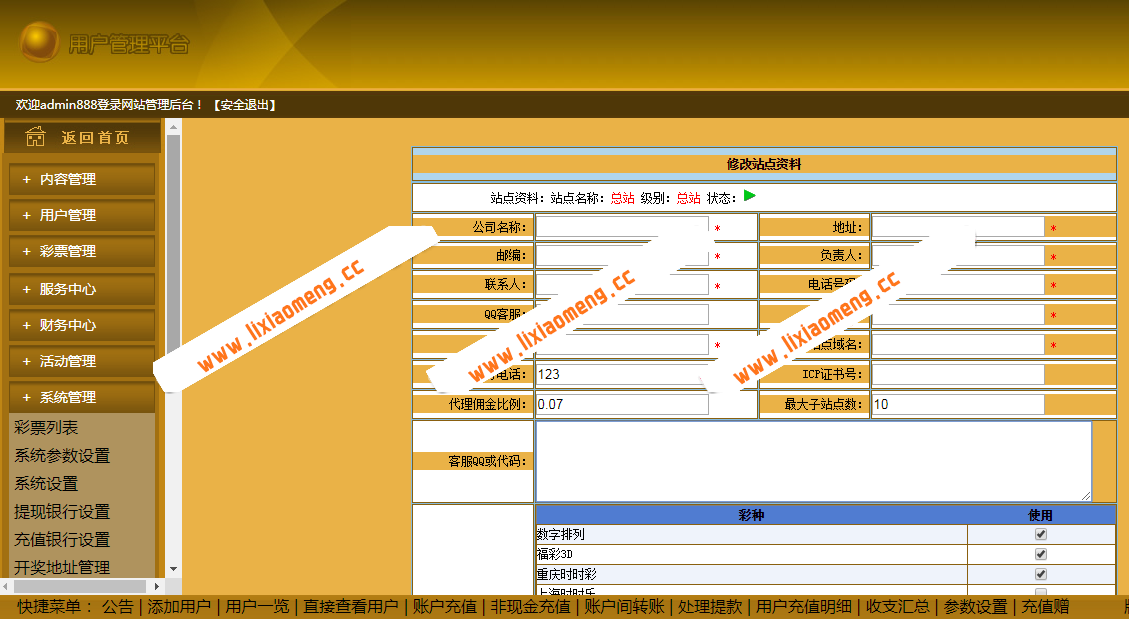Click the golden orb platform logo
Screen dimensions: 1129x619
(x=40, y=42)
